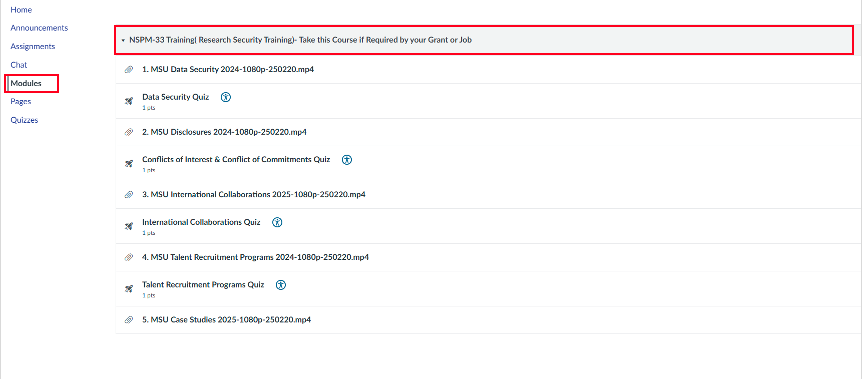Screen dimensions: 862x379
Task: Open 2. MSU Disclosures 2024 video file
Action: (224, 133)
